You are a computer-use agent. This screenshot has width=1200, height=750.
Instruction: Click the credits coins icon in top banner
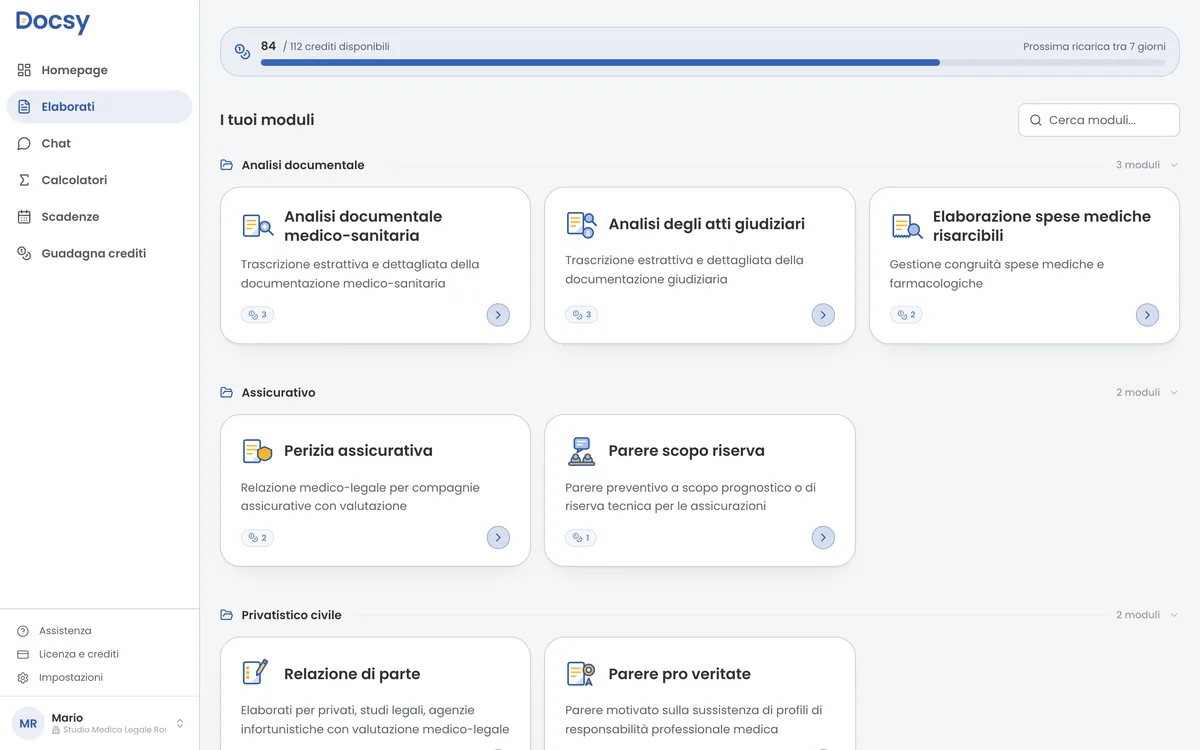click(x=242, y=51)
